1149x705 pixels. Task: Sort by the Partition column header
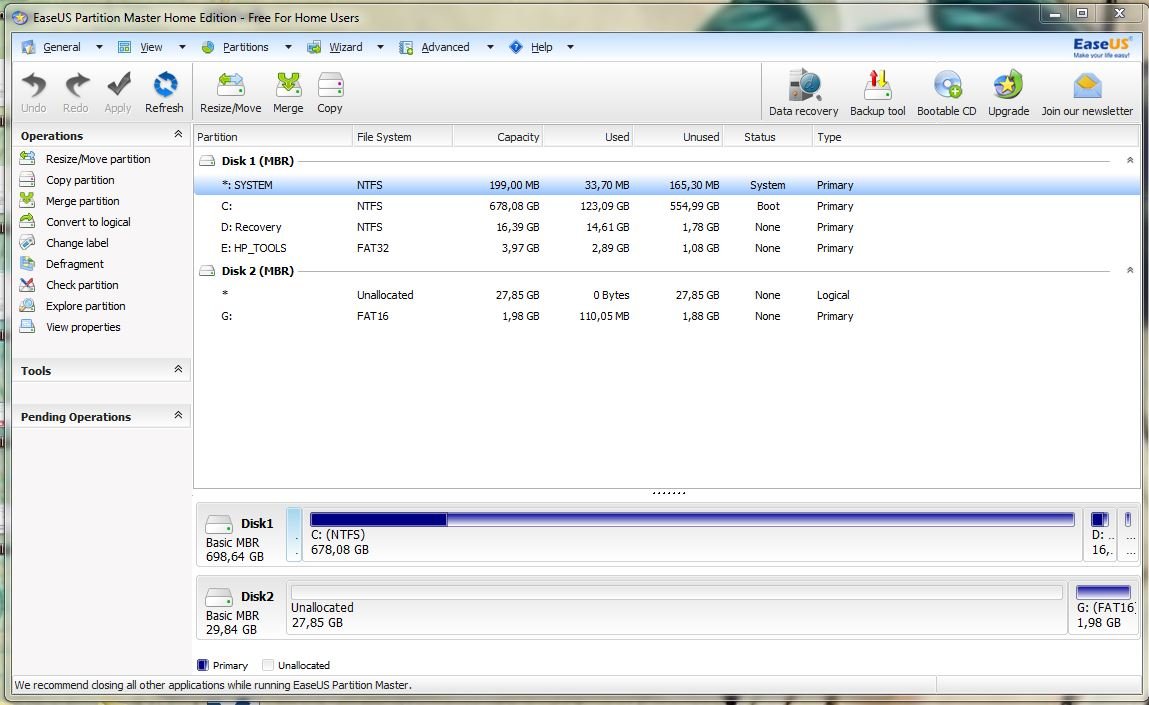(273, 137)
